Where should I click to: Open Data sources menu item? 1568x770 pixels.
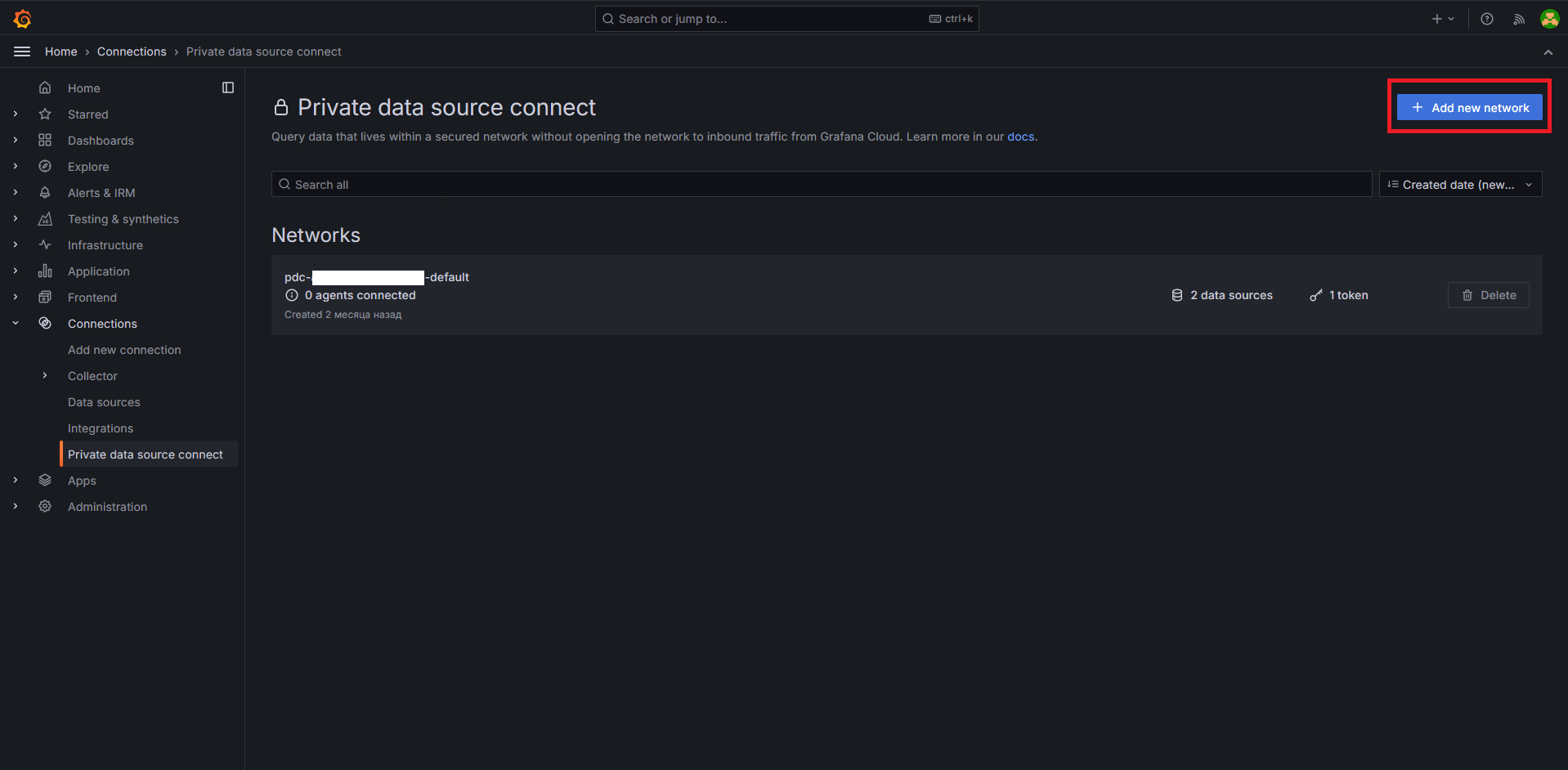(104, 402)
